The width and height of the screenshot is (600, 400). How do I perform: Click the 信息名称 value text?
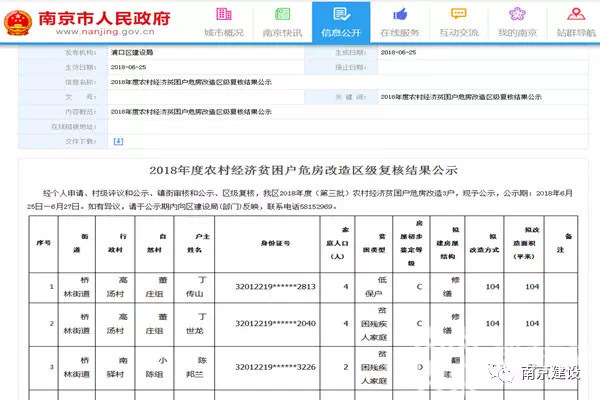191,82
